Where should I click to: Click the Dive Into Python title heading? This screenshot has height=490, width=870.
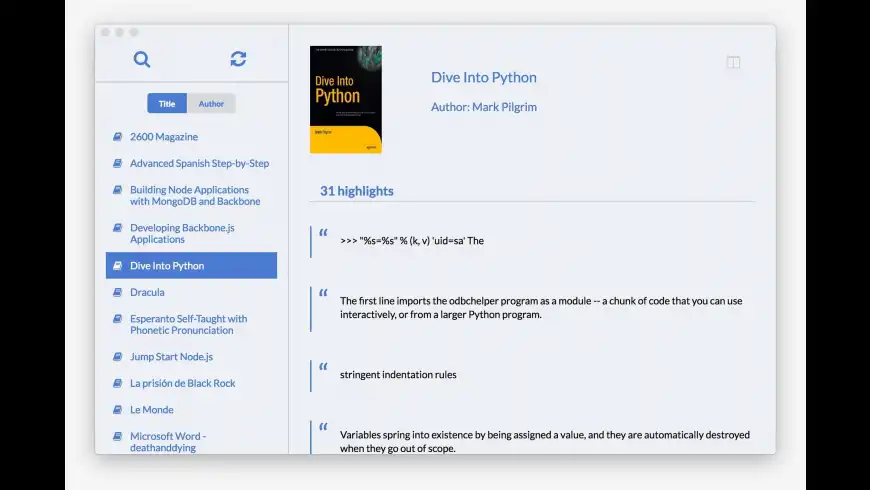pos(484,77)
